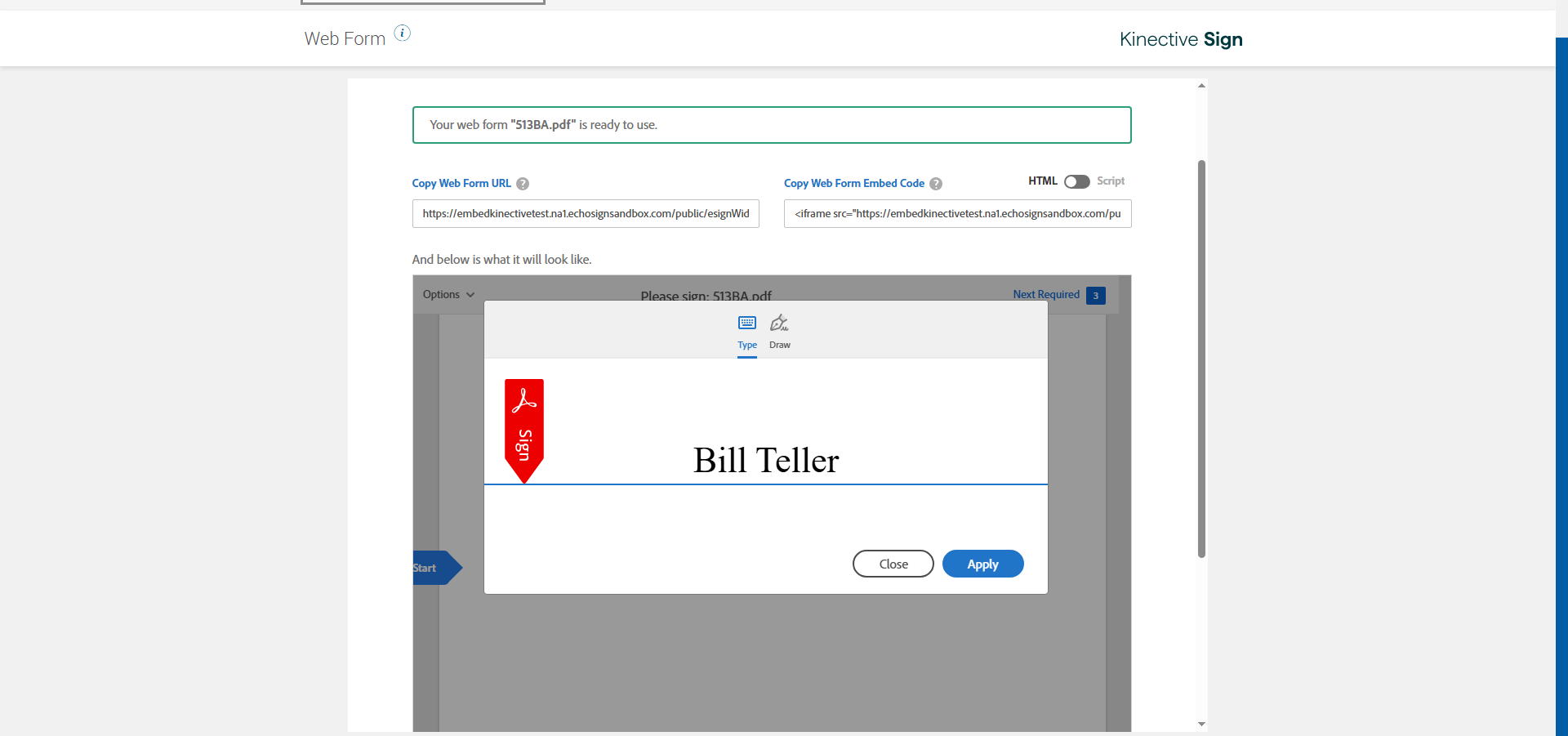The width and height of the screenshot is (1568, 736).
Task: Click the Copy Web Form Embed Code link
Action: tap(854, 184)
